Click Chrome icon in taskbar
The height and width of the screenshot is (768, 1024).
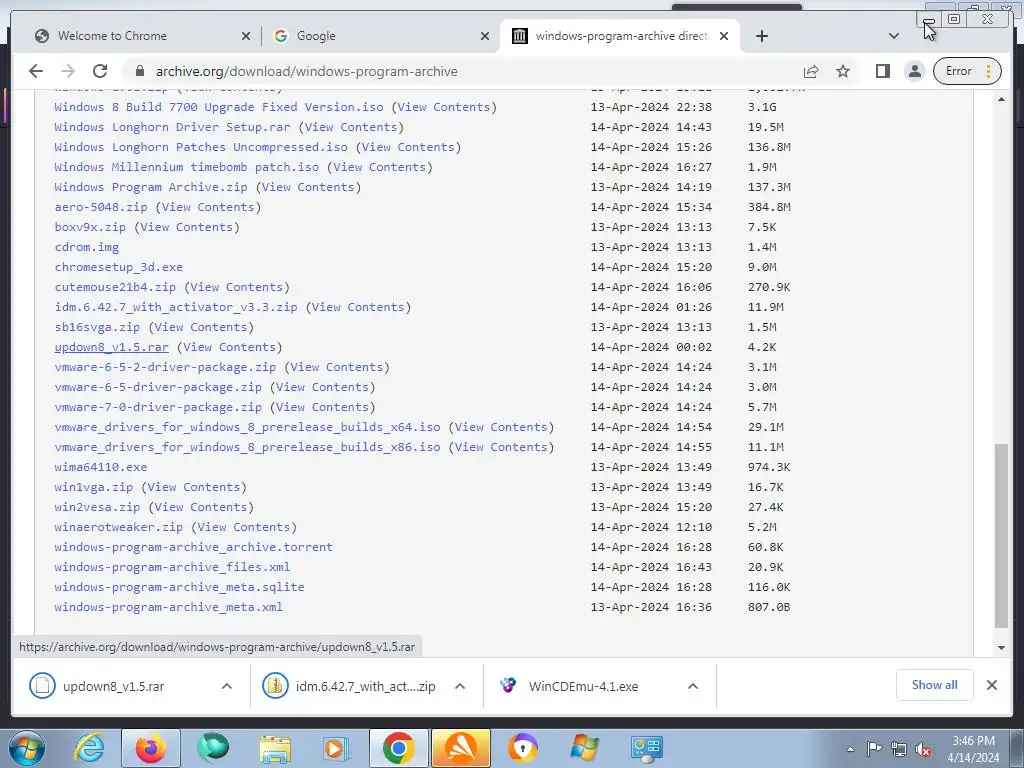pyautogui.click(x=398, y=748)
